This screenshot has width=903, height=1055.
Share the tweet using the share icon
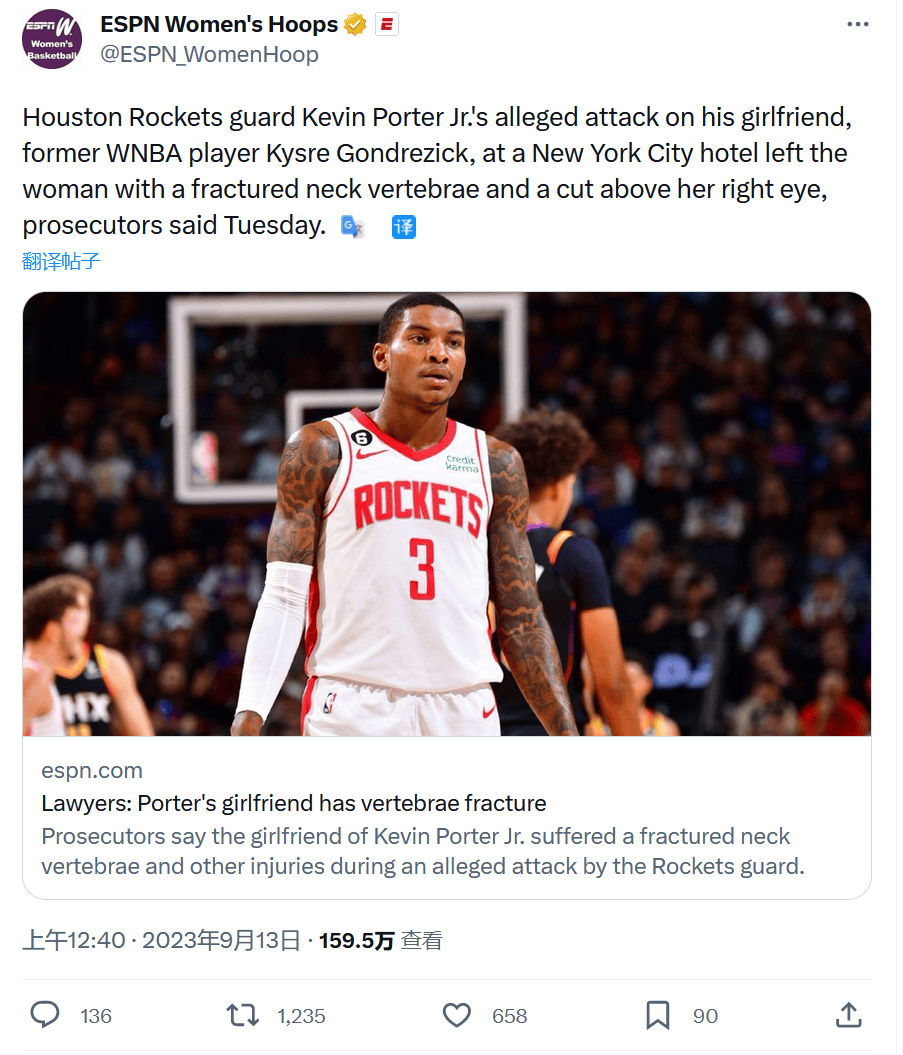pos(848,1015)
